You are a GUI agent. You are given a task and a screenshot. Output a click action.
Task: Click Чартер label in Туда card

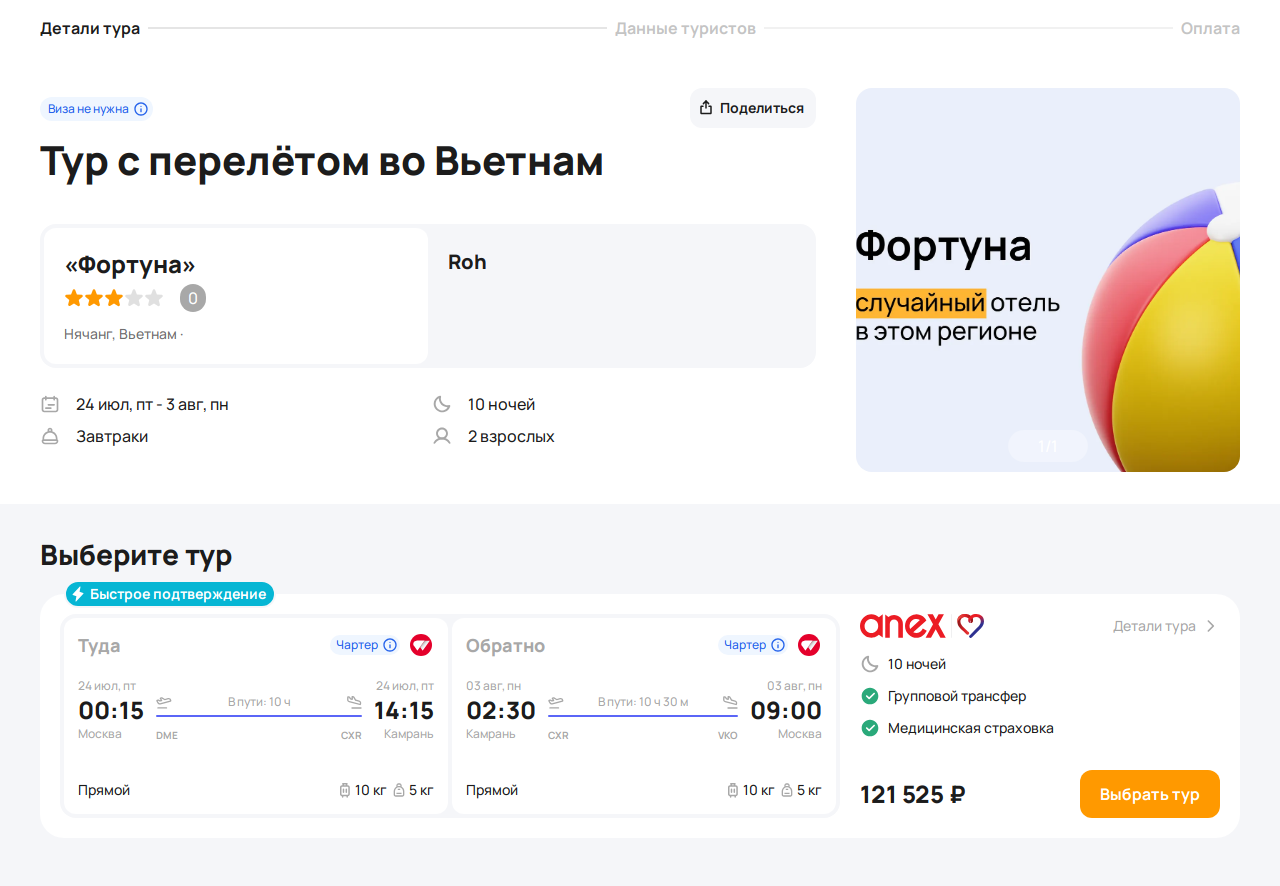tap(357, 645)
